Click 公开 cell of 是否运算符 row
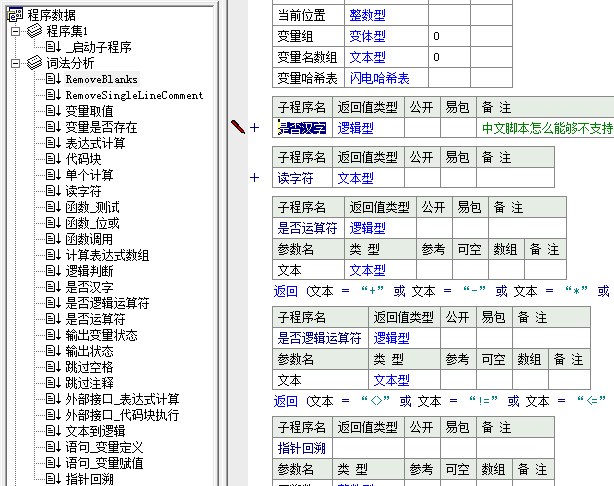The image size is (614, 486). point(434,228)
